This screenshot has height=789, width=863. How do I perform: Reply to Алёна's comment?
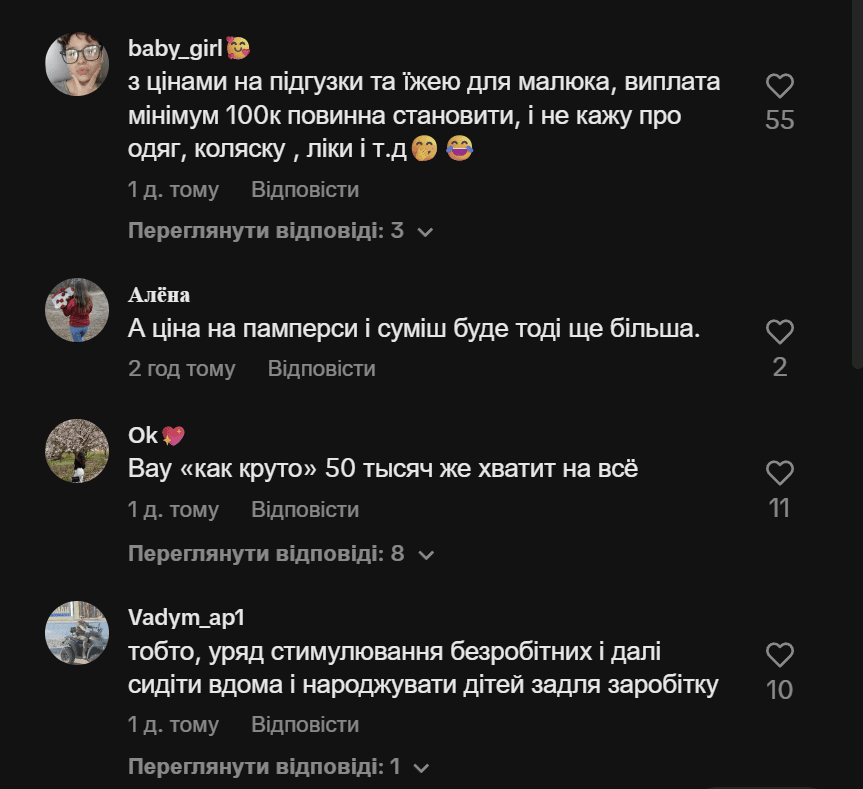321,368
